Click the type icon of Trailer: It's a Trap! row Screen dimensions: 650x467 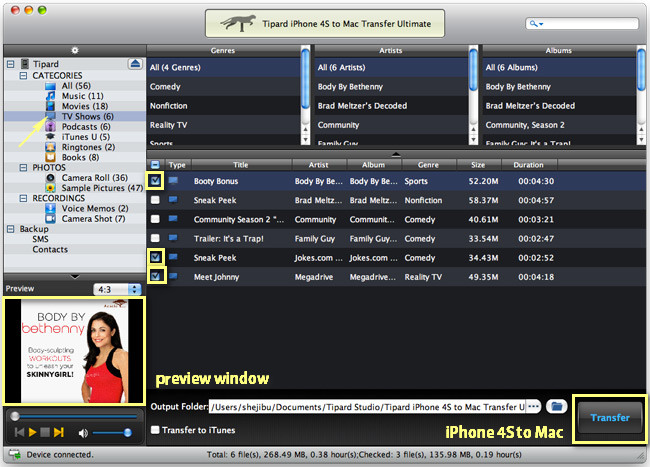point(173,238)
